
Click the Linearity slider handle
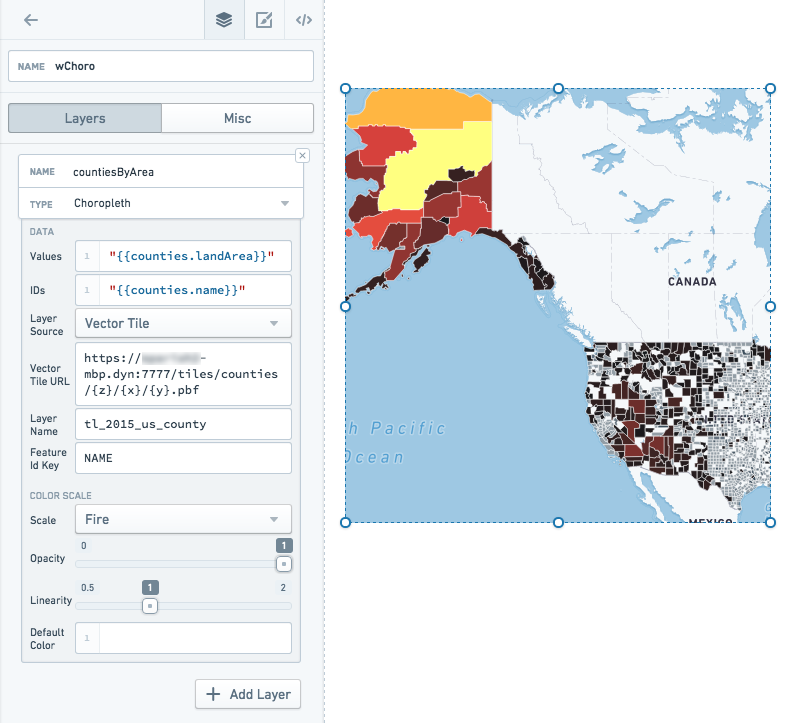(150, 606)
